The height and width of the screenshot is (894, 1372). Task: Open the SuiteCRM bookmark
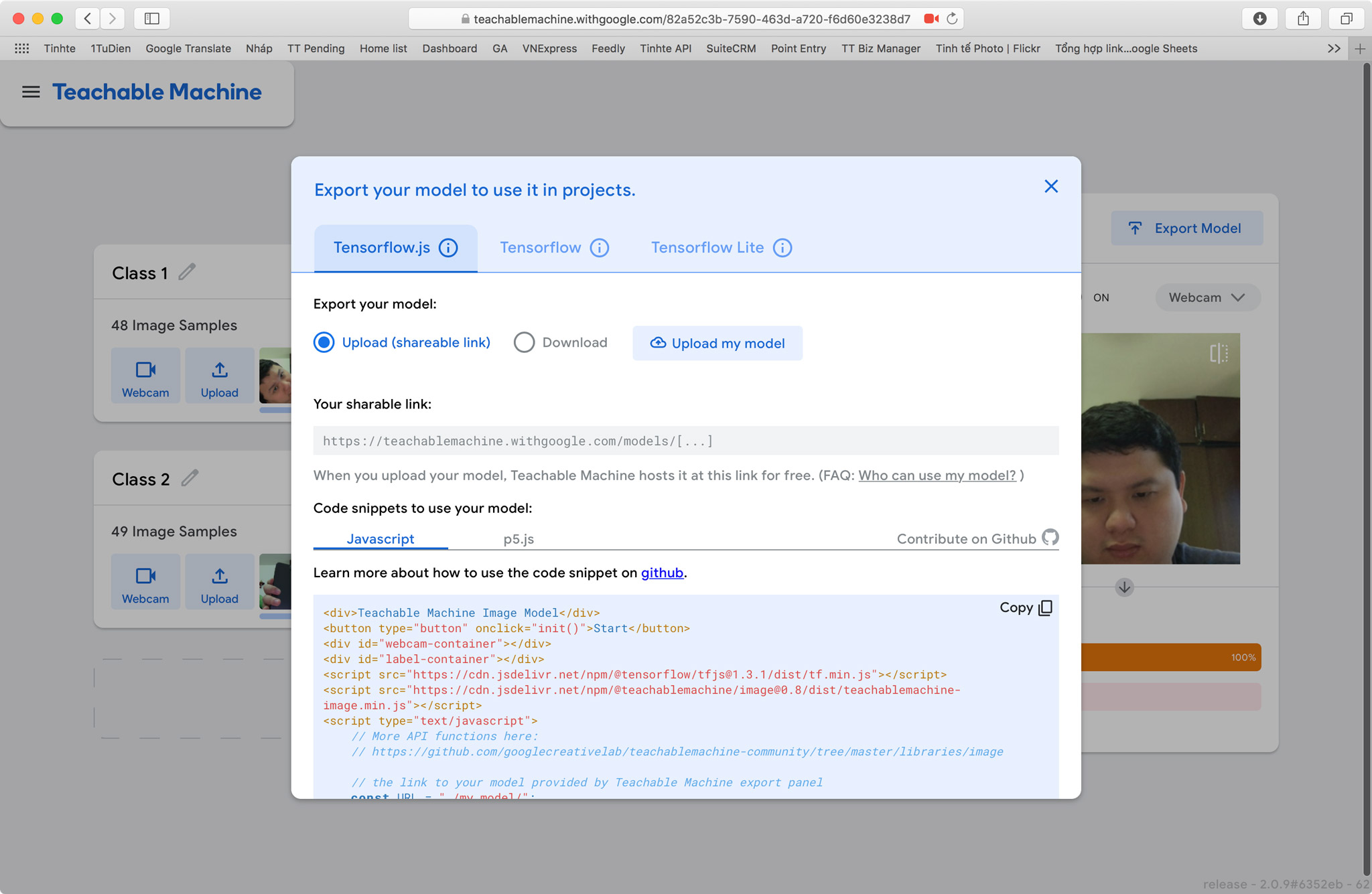731,49
